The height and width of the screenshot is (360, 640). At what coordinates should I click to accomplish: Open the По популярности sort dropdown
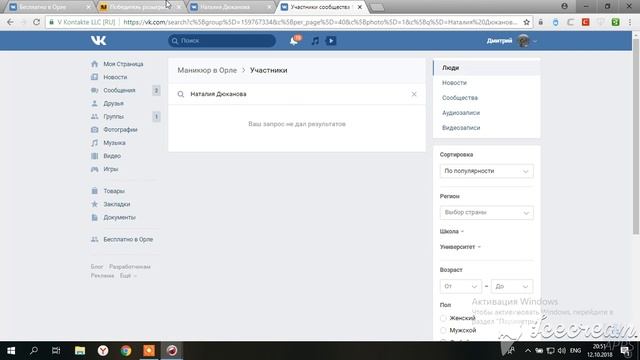487,171
